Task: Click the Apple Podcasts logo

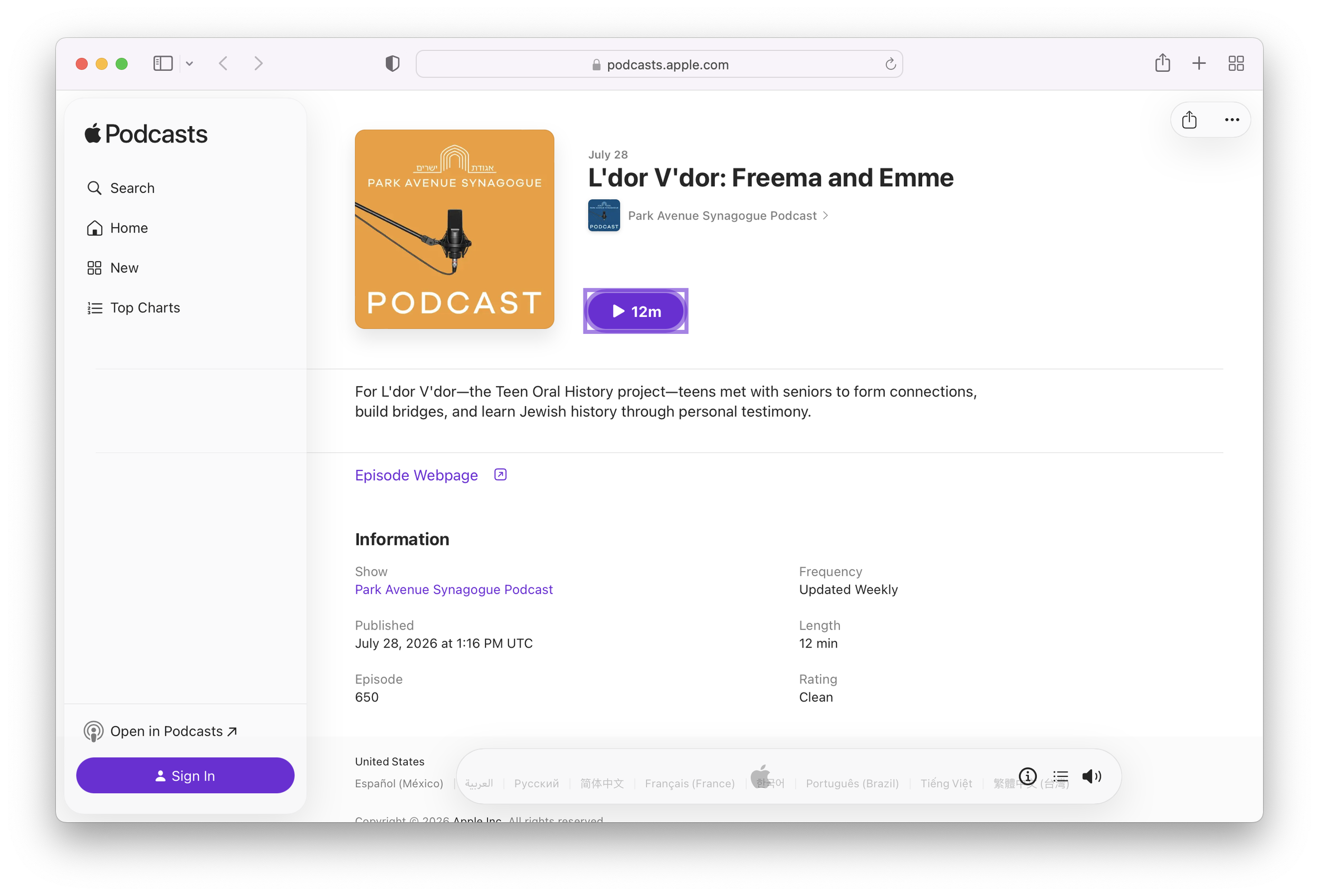Action: (147, 134)
